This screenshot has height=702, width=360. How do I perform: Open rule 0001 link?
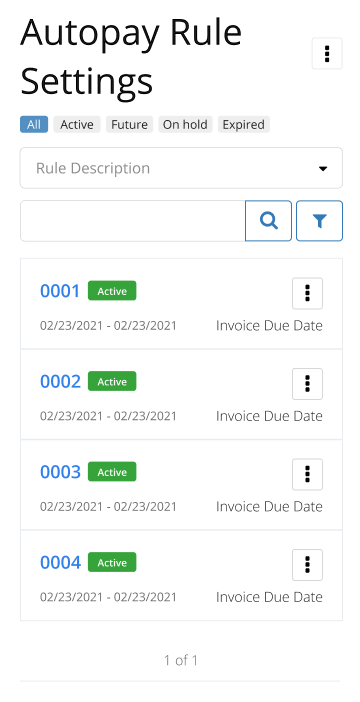(x=60, y=291)
